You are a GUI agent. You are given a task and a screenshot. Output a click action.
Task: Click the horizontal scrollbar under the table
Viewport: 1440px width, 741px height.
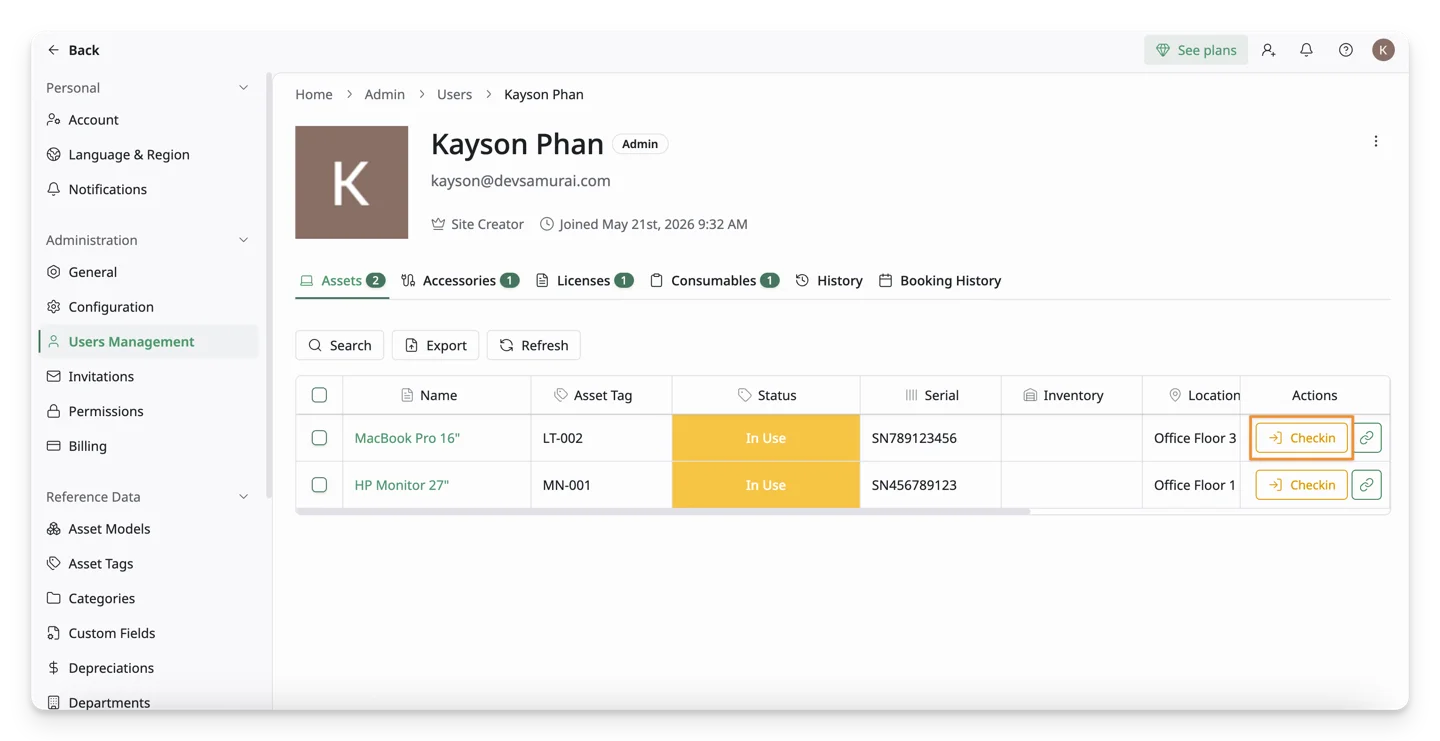point(663,512)
